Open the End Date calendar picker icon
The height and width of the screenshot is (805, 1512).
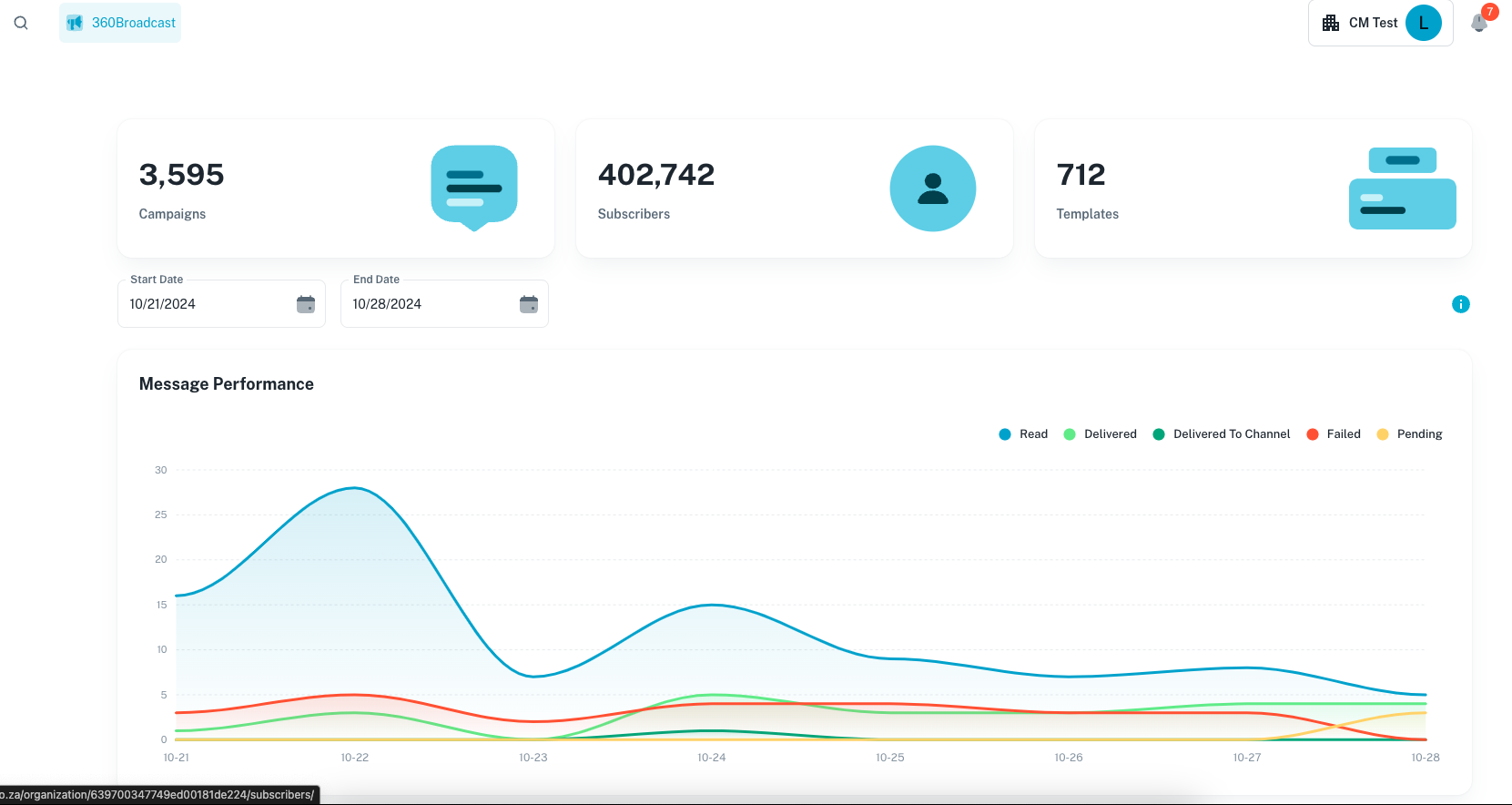[x=529, y=304]
